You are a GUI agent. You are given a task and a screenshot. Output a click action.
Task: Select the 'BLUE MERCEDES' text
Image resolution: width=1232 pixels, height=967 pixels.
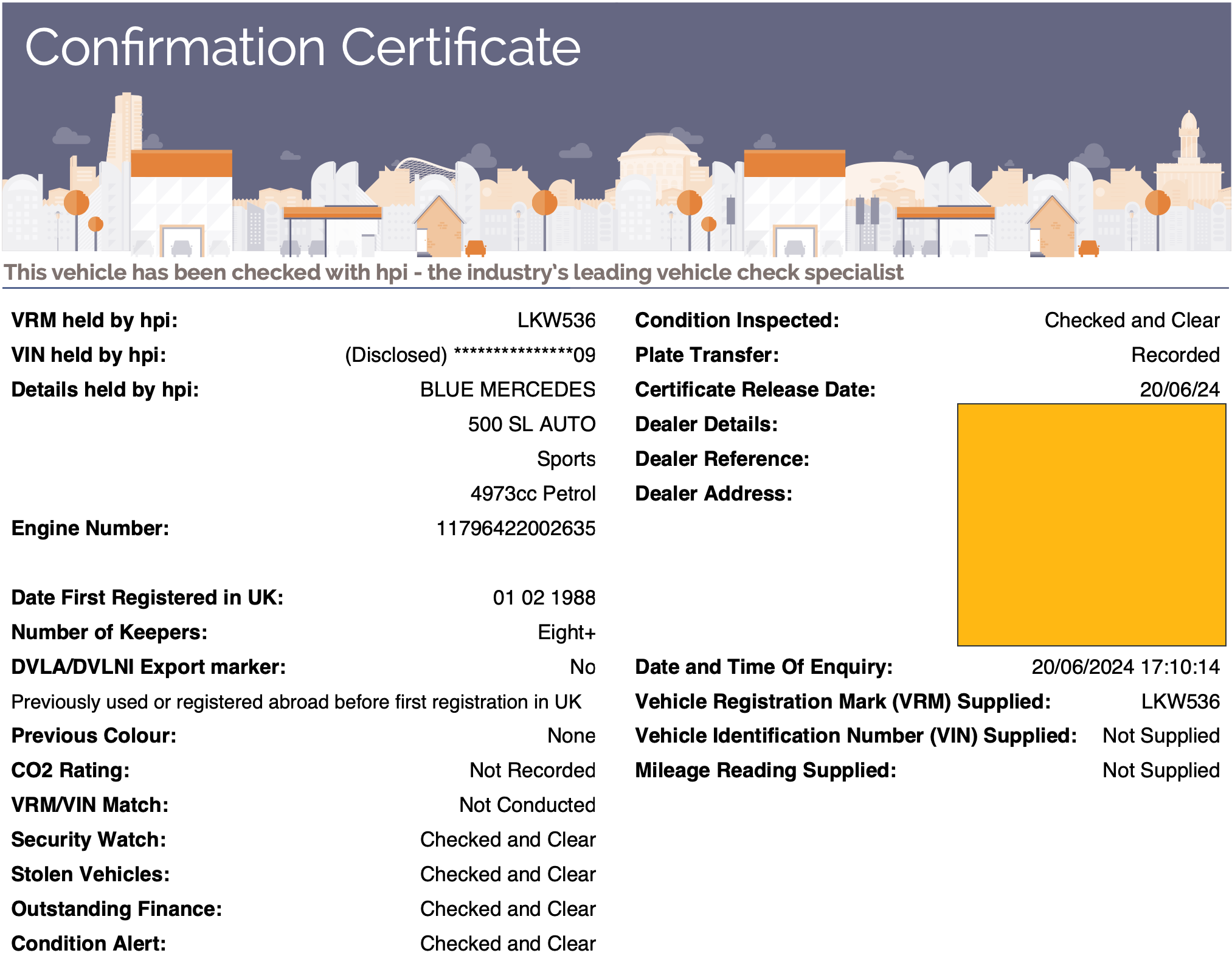[508, 390]
